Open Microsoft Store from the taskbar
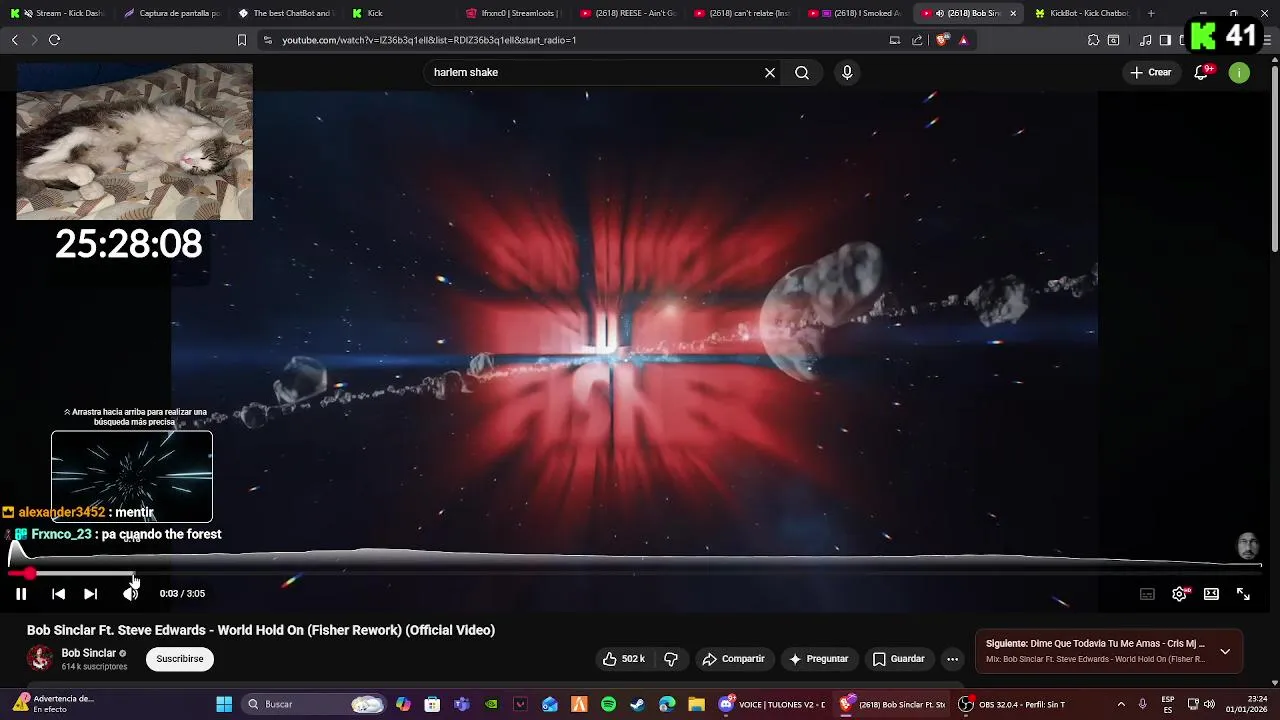The height and width of the screenshot is (720, 1280). 432,704
